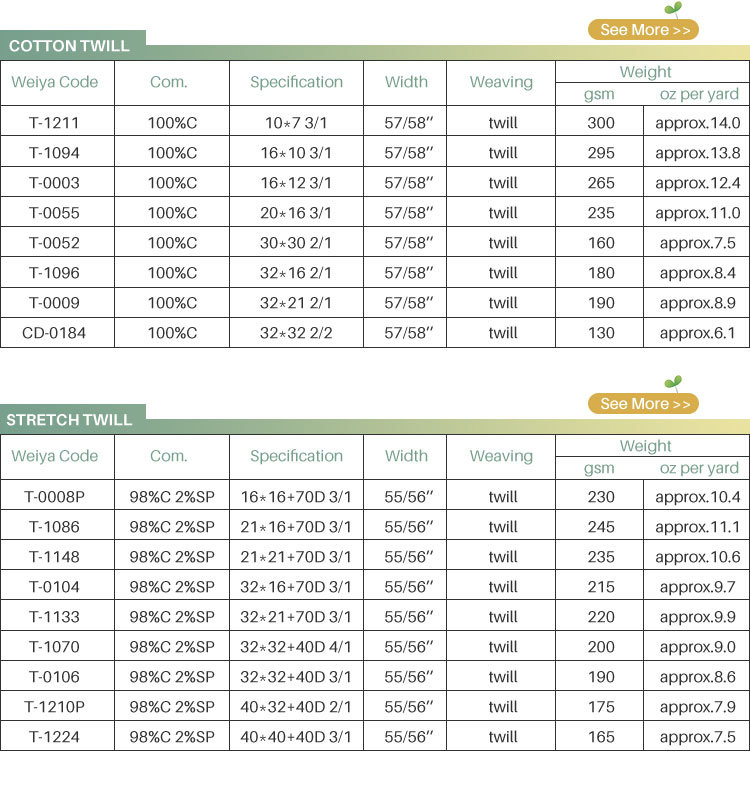
Task: Click the T-1211 product code
Action: click(x=54, y=123)
